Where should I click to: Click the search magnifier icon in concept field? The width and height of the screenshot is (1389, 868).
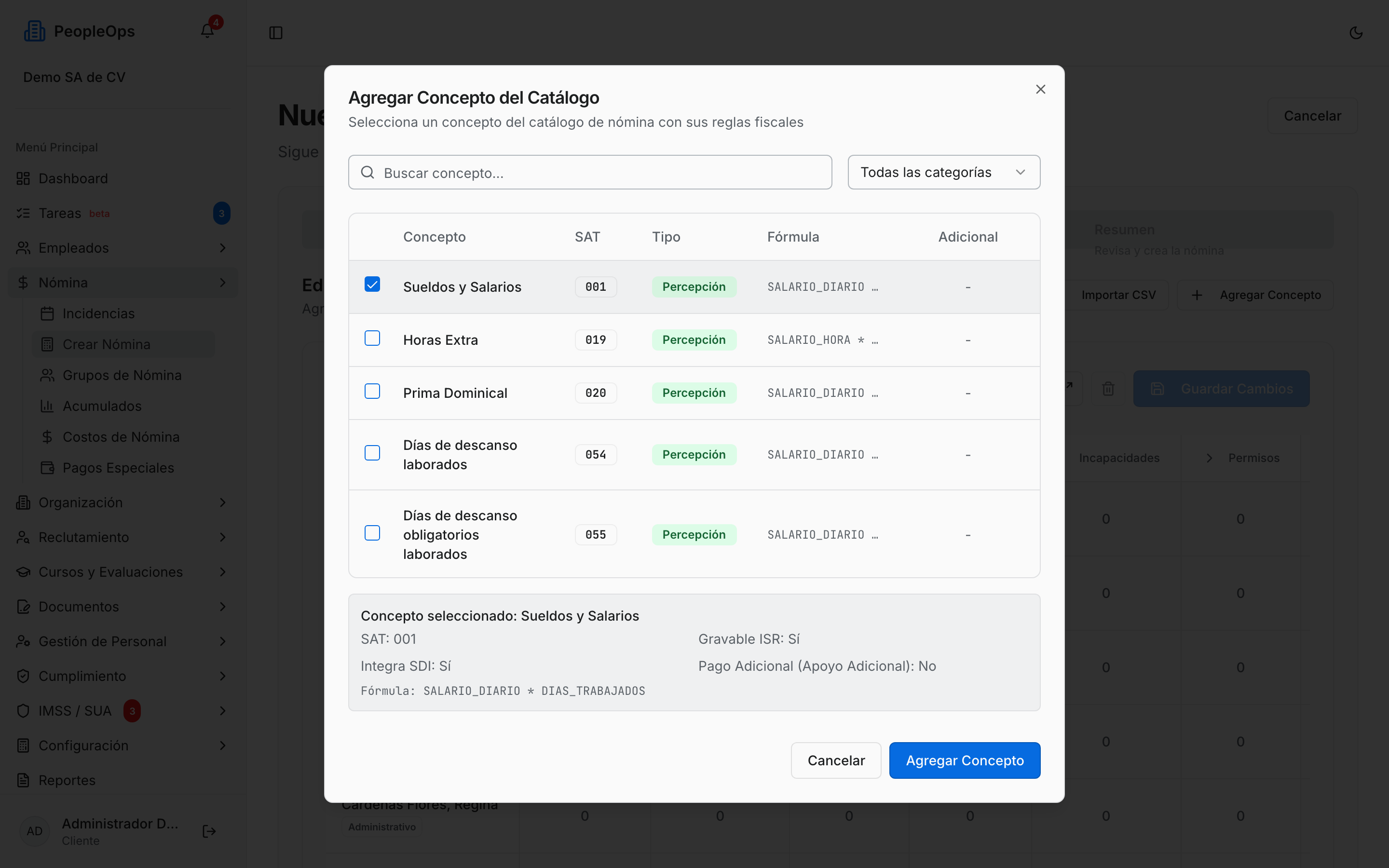tap(368, 172)
